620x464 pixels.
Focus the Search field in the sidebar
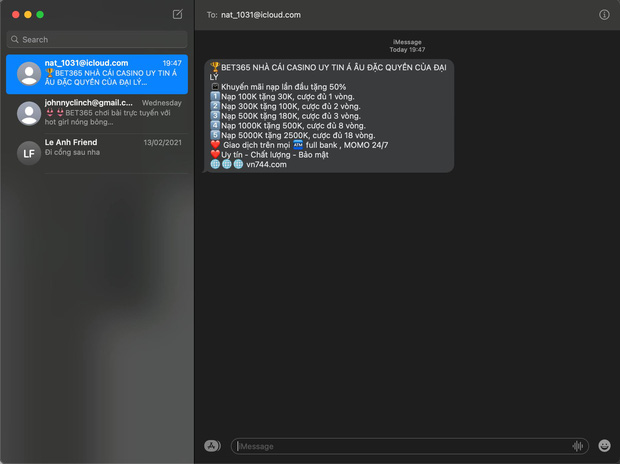point(100,40)
